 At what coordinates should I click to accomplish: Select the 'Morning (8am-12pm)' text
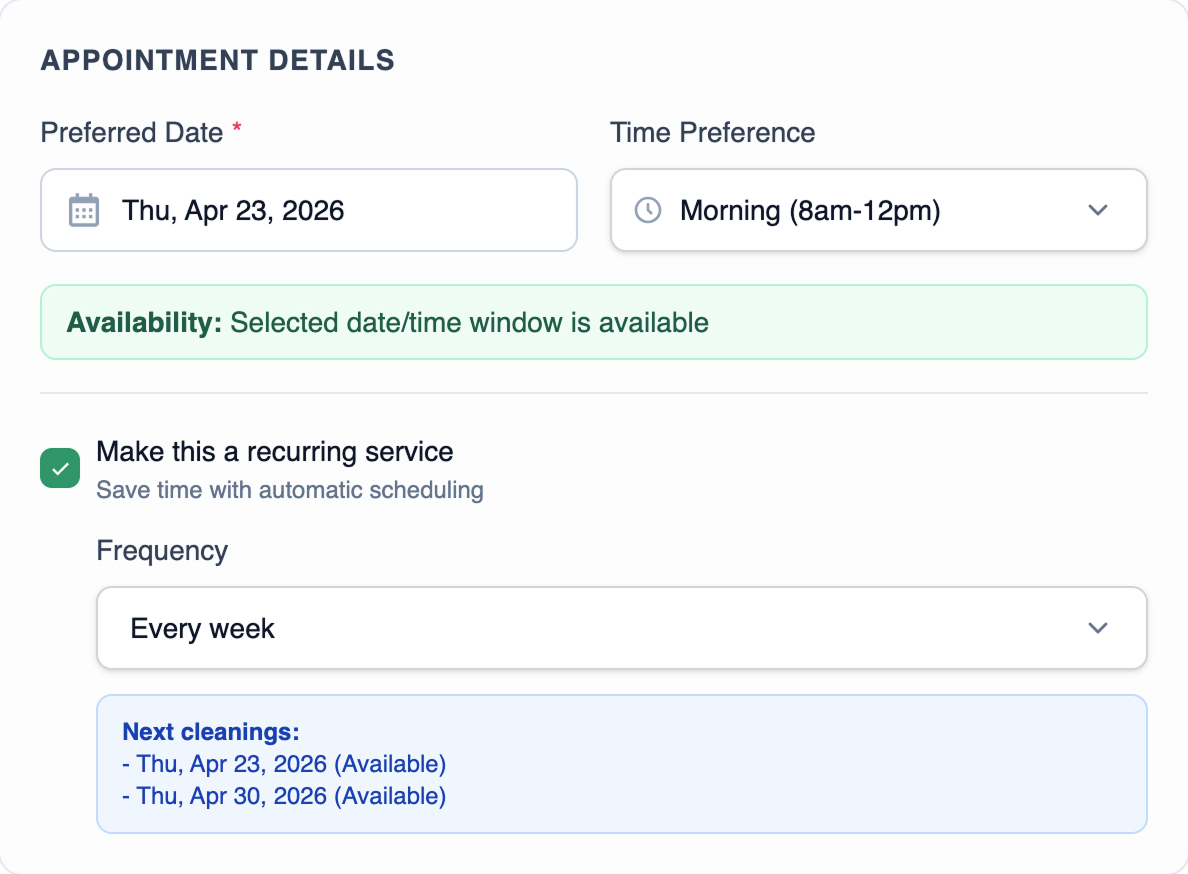(x=810, y=210)
